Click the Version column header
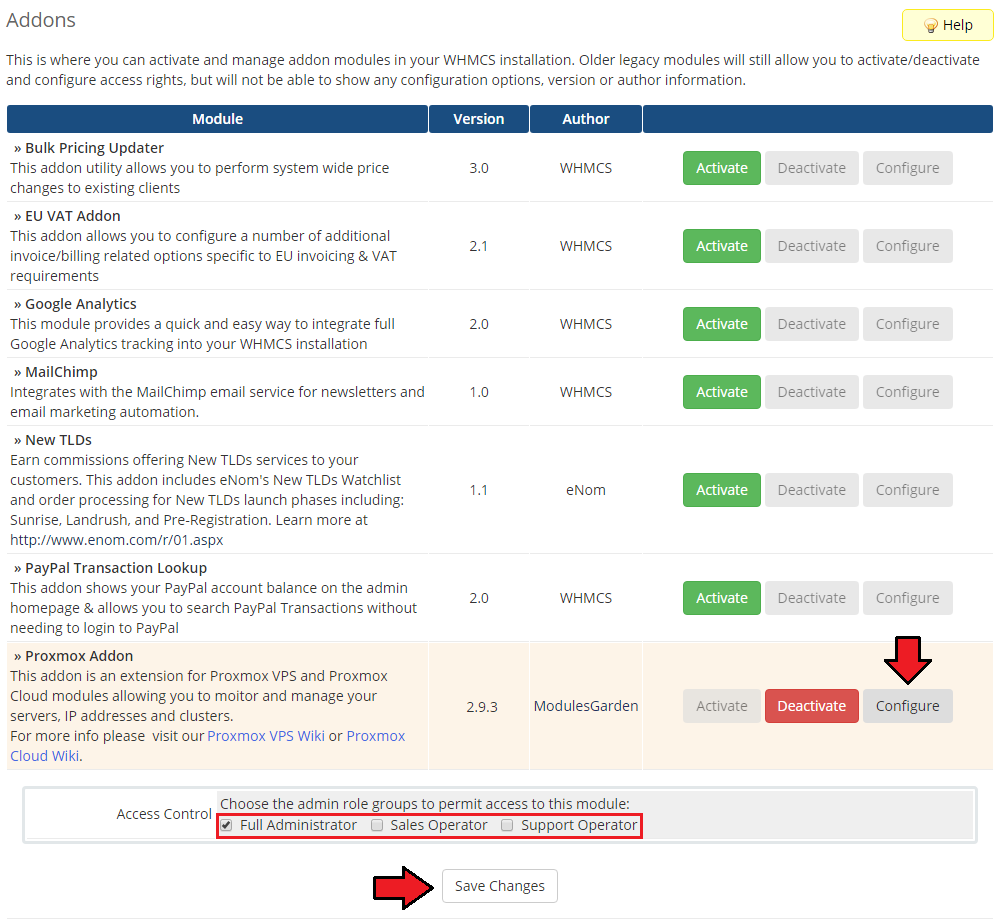998x923 pixels. click(x=479, y=119)
